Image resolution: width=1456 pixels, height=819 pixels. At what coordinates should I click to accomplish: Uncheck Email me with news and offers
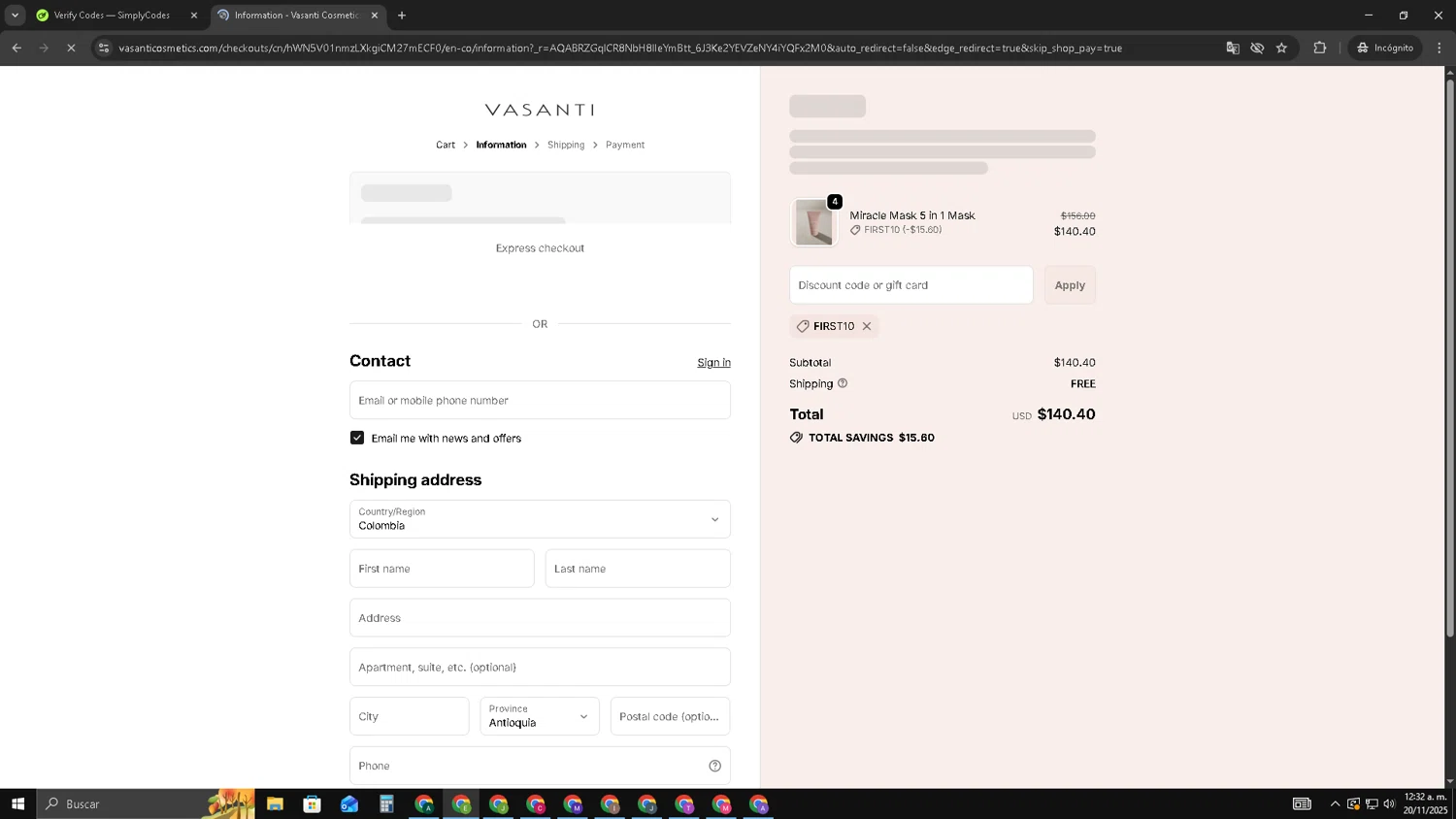[x=357, y=438]
